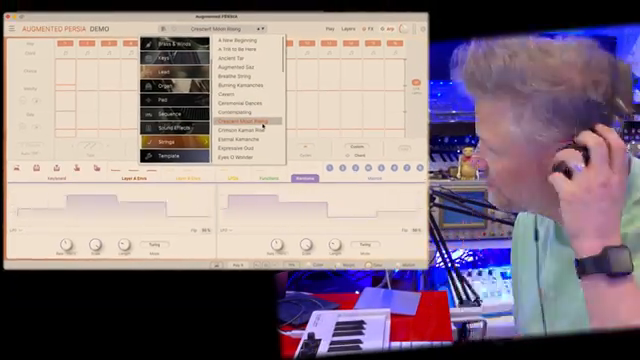Select the Chord radio option
The image size is (640, 360).
click(x=347, y=156)
